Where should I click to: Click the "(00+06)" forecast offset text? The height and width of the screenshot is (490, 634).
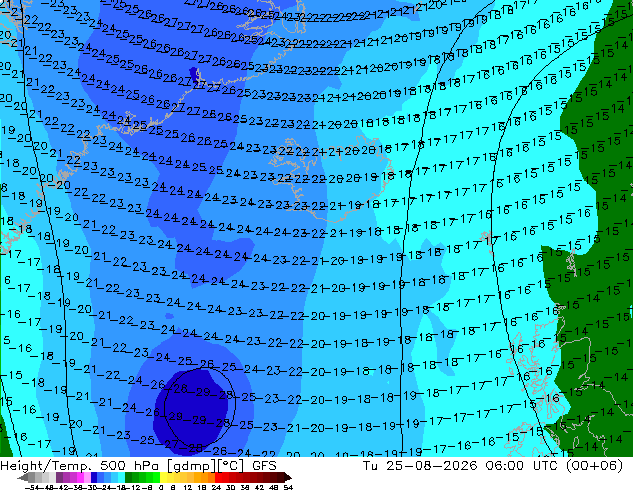pyautogui.click(x=594, y=466)
